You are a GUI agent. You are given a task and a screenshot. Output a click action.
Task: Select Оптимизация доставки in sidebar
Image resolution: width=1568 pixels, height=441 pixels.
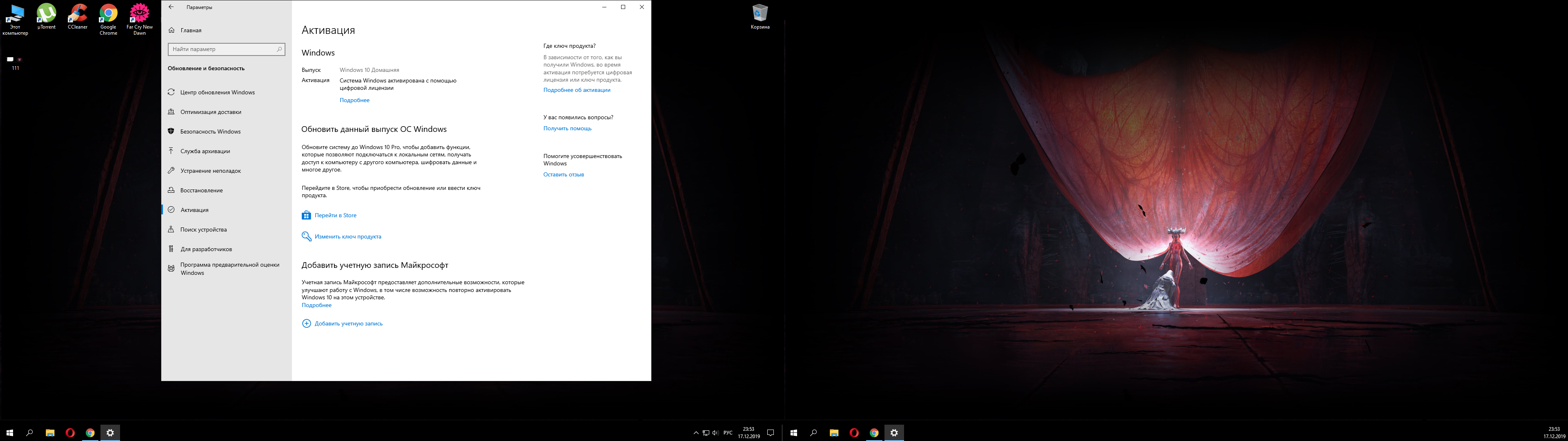[x=211, y=112]
